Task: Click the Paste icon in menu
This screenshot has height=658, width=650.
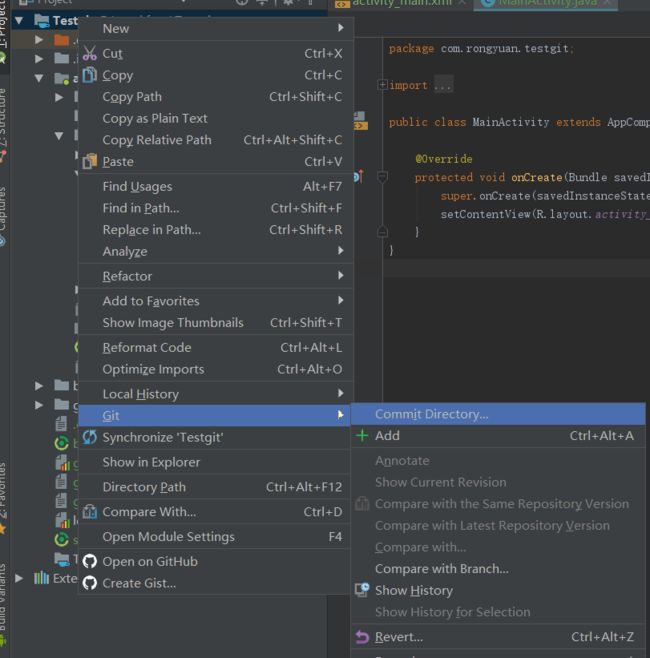Action: (x=89, y=161)
